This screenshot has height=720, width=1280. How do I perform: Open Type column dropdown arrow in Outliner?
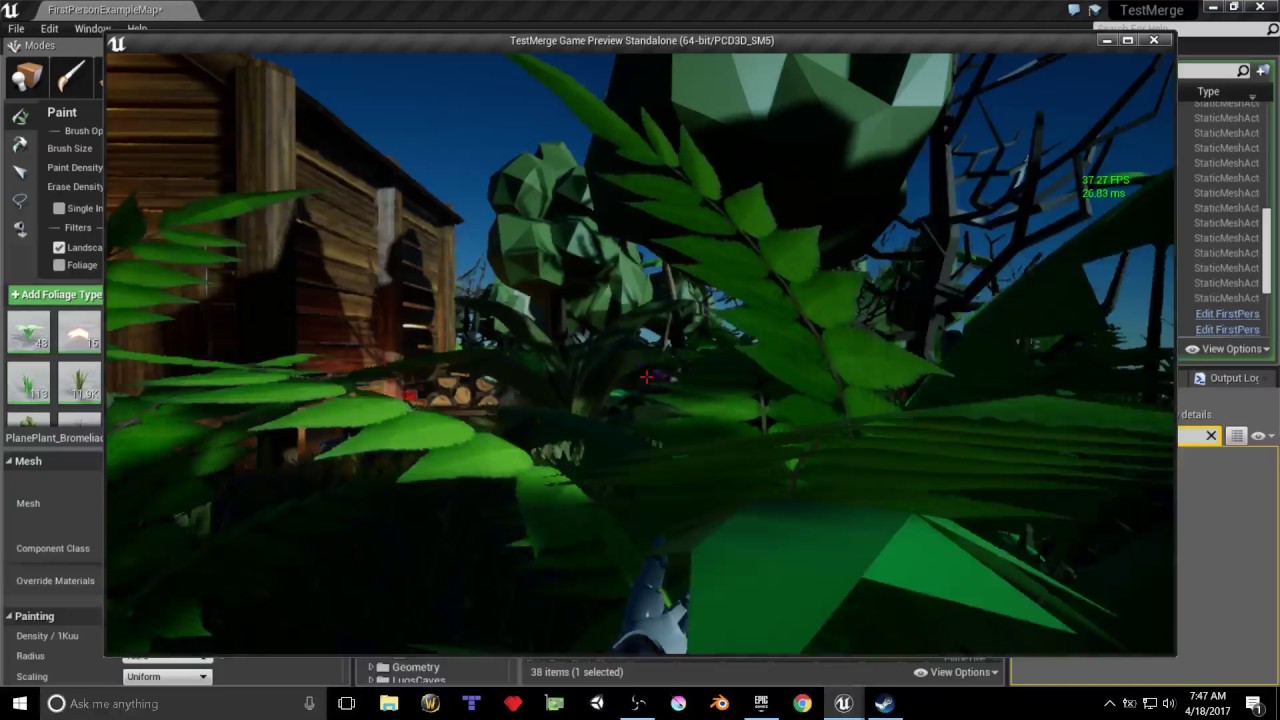tap(1252, 96)
